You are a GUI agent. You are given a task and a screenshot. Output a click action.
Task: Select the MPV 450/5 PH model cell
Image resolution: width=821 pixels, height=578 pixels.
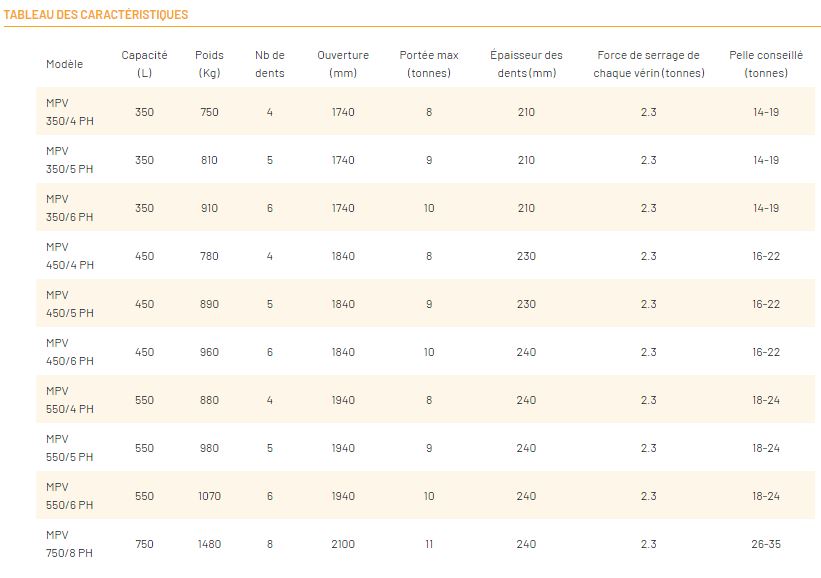tap(70, 304)
